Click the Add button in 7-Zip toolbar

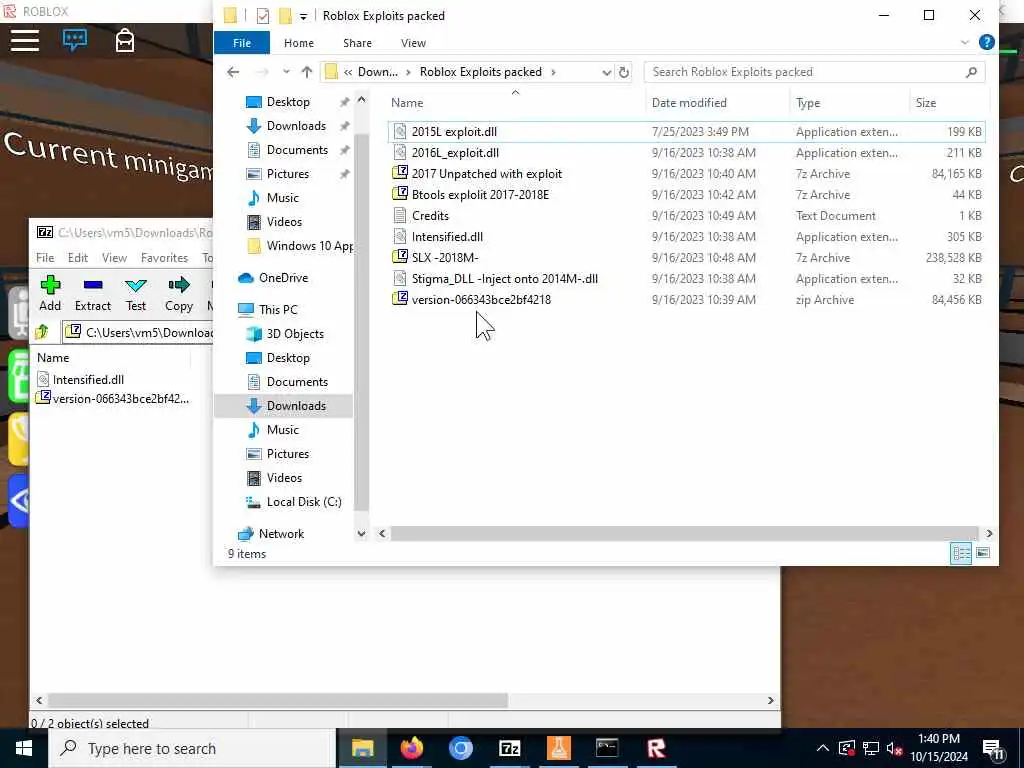click(50, 293)
